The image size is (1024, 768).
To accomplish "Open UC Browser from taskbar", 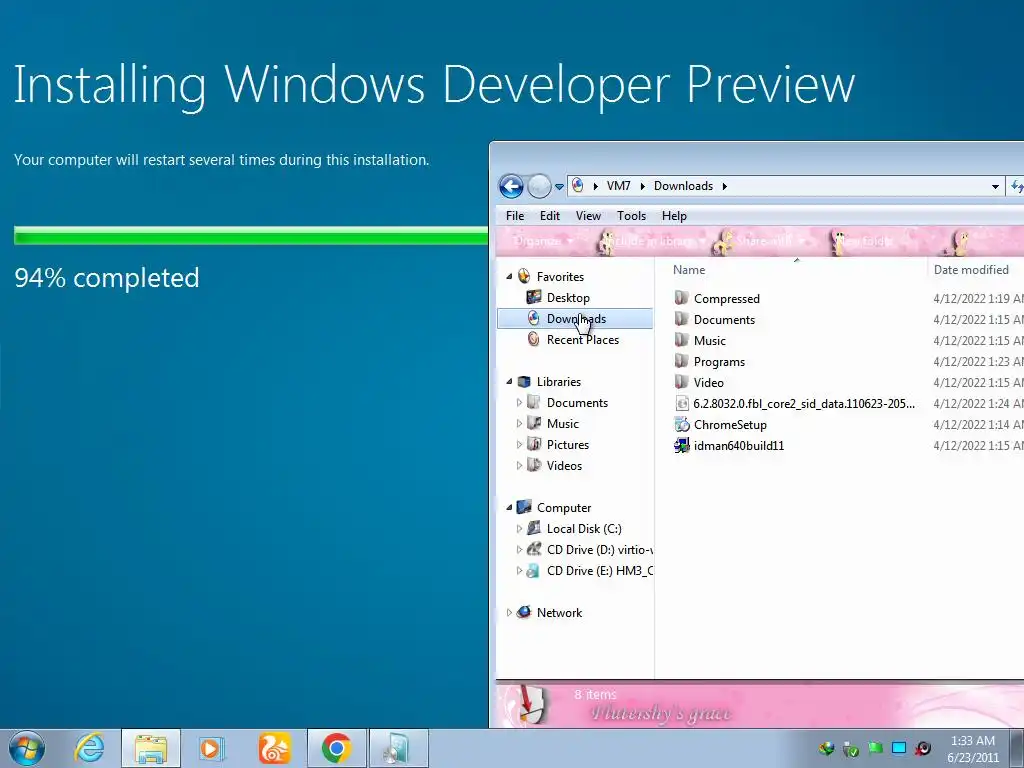I will pyautogui.click(x=274, y=748).
